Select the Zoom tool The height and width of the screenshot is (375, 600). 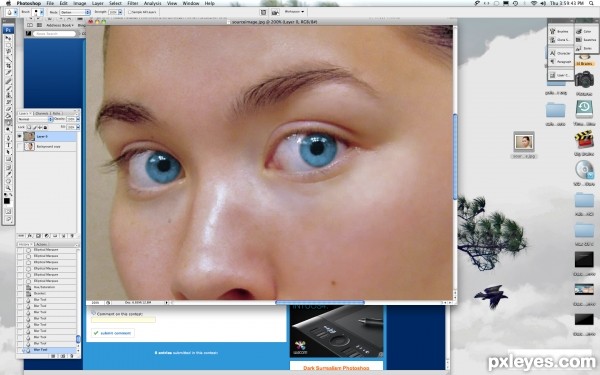click(x=8, y=188)
